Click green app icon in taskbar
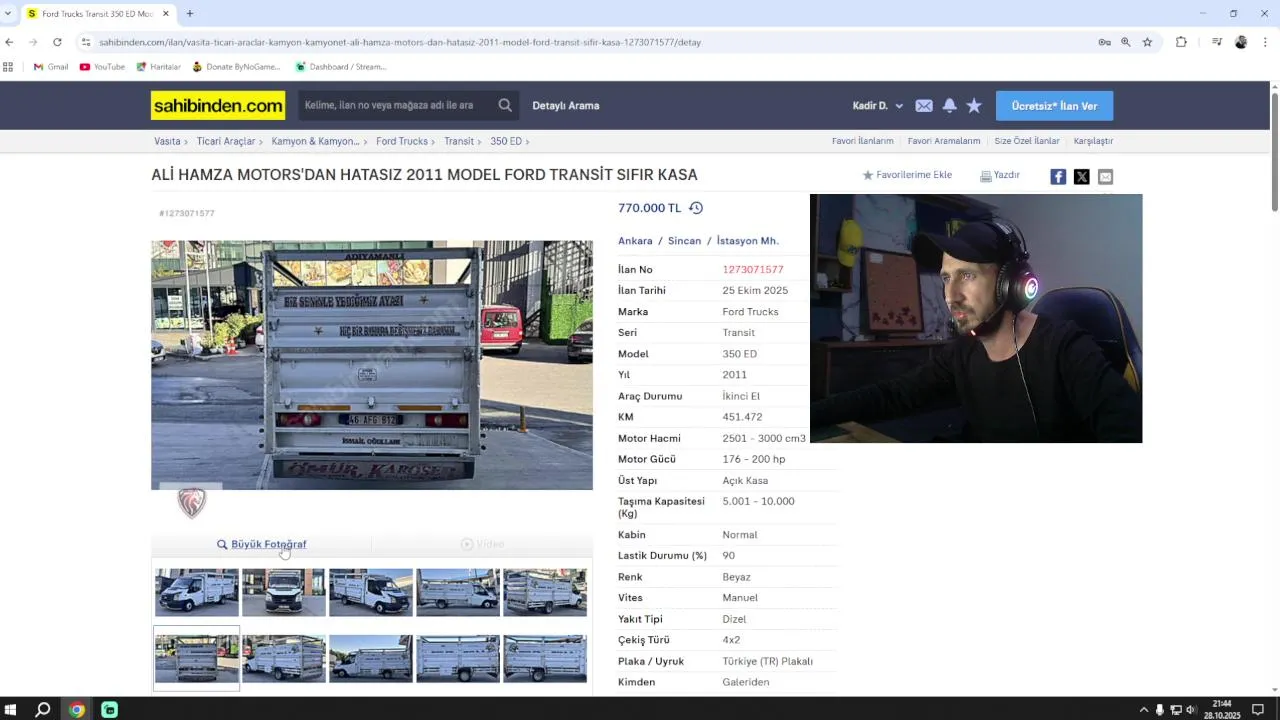 coord(110,709)
